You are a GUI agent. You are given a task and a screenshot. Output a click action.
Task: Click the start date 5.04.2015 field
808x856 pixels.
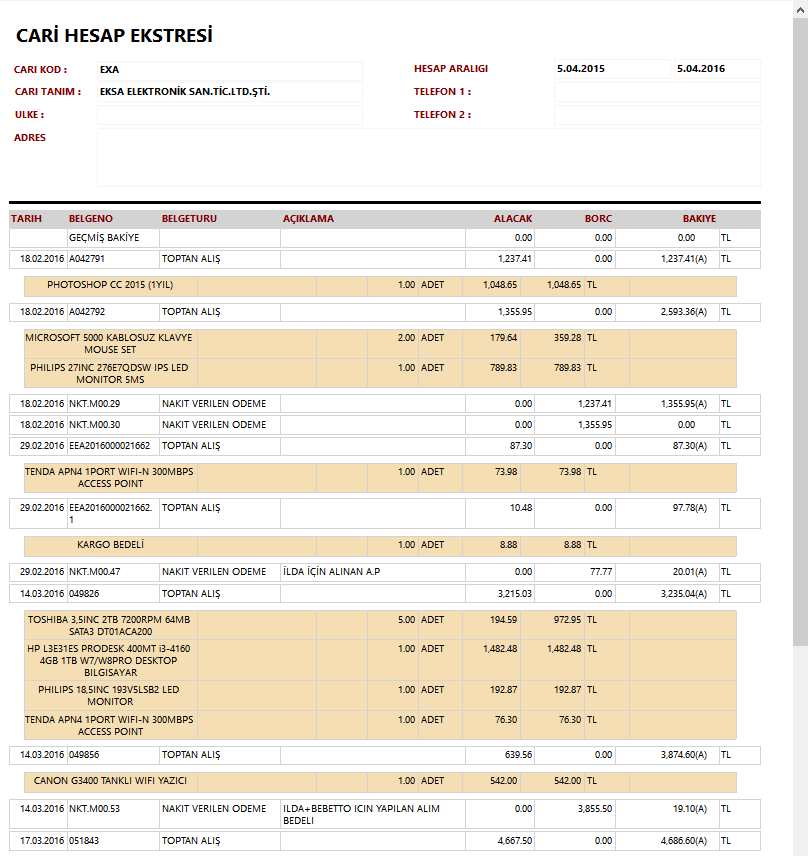click(611, 70)
